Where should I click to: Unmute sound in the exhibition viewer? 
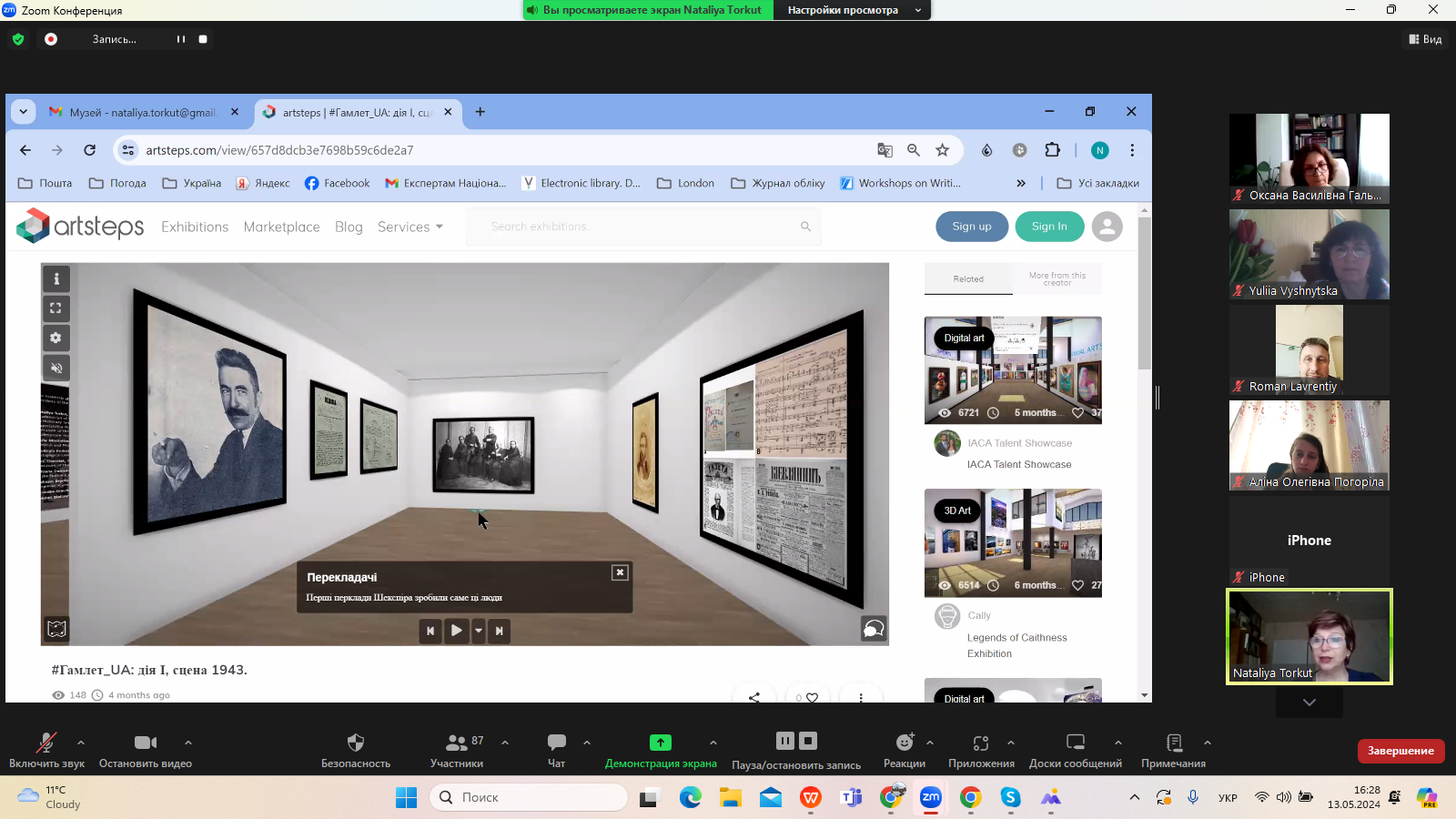(x=56, y=369)
